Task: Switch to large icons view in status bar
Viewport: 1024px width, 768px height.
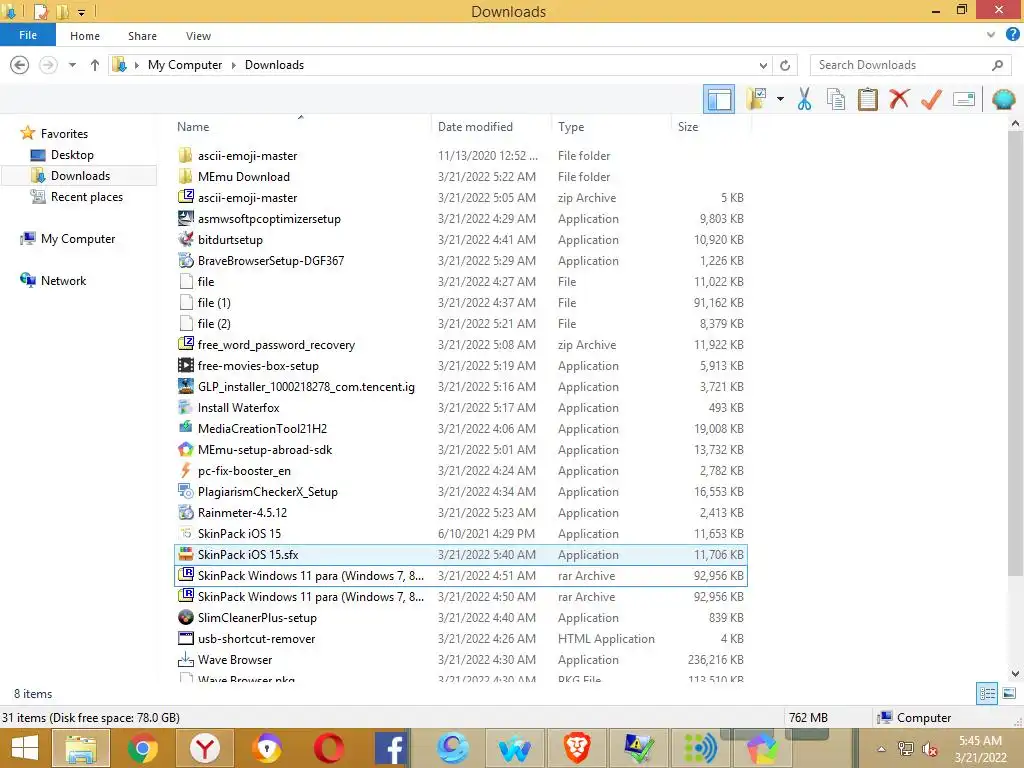Action: coord(1009,693)
